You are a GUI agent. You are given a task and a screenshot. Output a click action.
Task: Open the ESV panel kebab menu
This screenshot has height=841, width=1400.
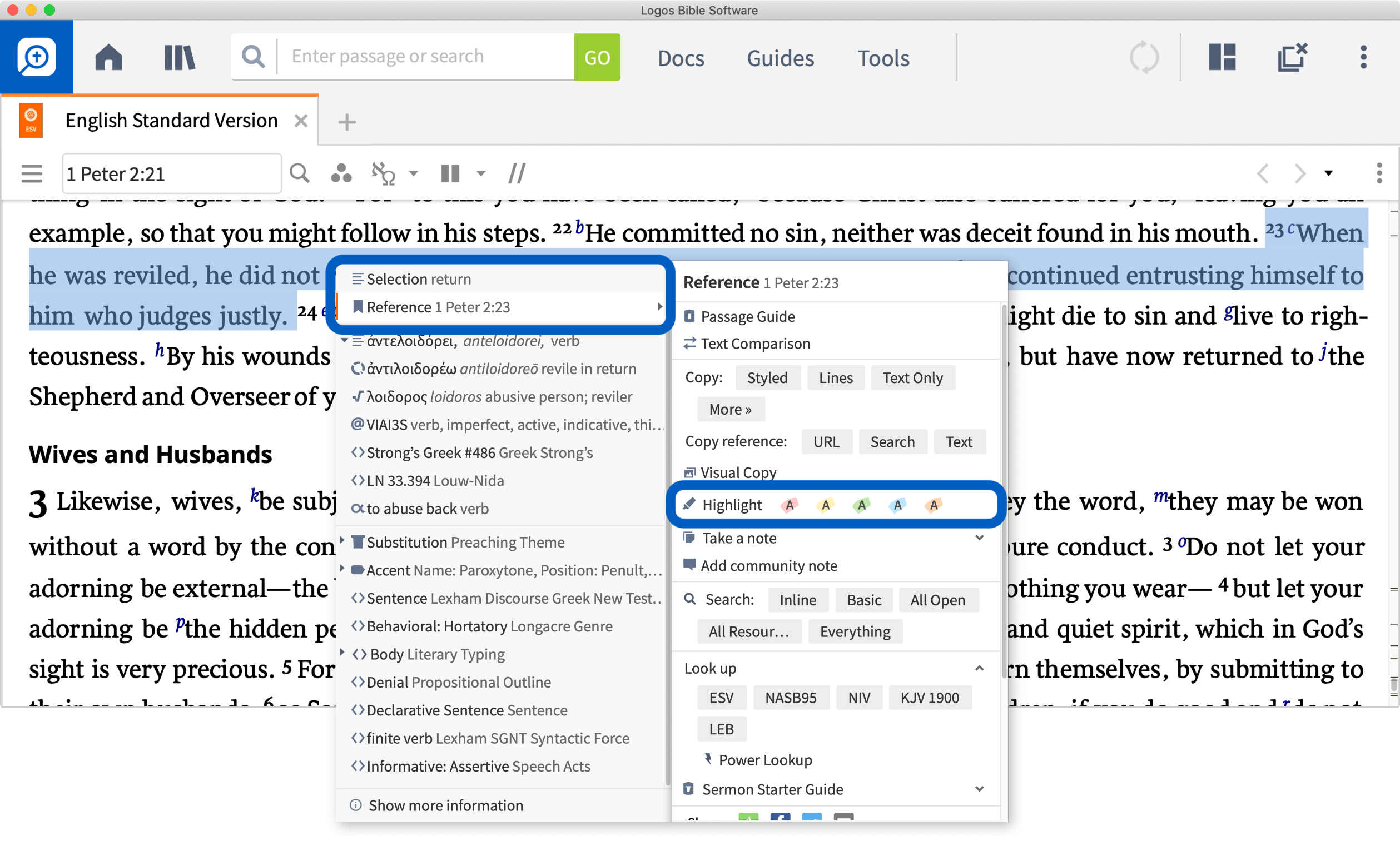pyautogui.click(x=1379, y=173)
